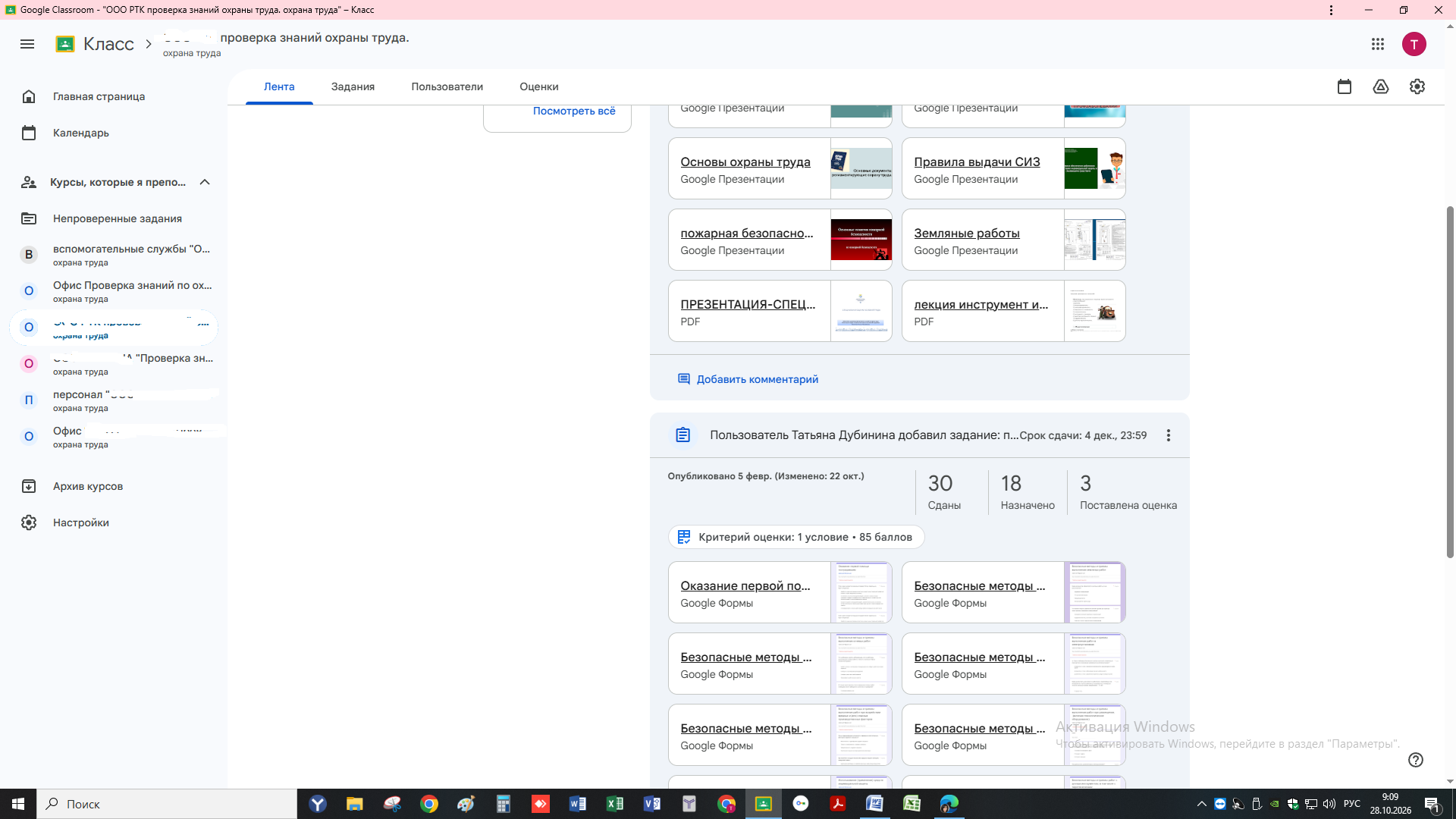
Task: Open assignment post three-dot menu
Action: (x=1169, y=435)
